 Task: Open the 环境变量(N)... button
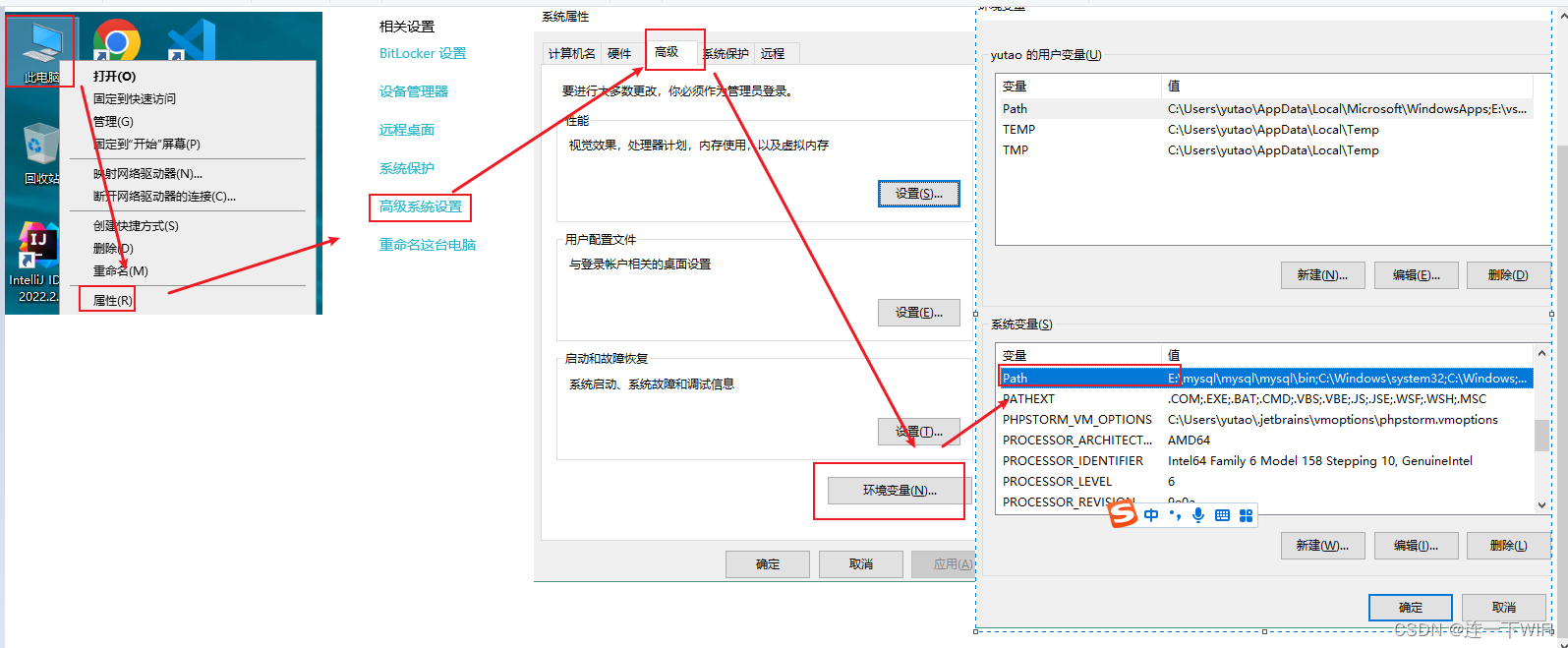point(900,491)
